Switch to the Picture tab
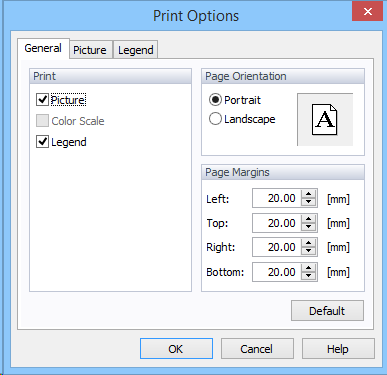387x375 pixels. point(90,50)
